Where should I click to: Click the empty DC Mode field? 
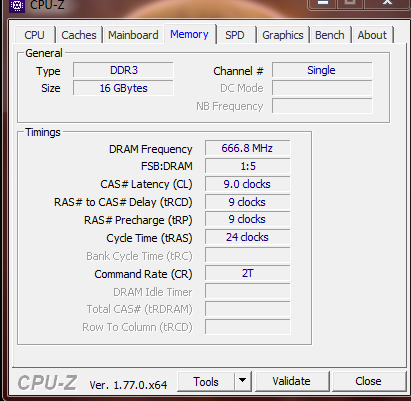pyautogui.click(x=322, y=88)
